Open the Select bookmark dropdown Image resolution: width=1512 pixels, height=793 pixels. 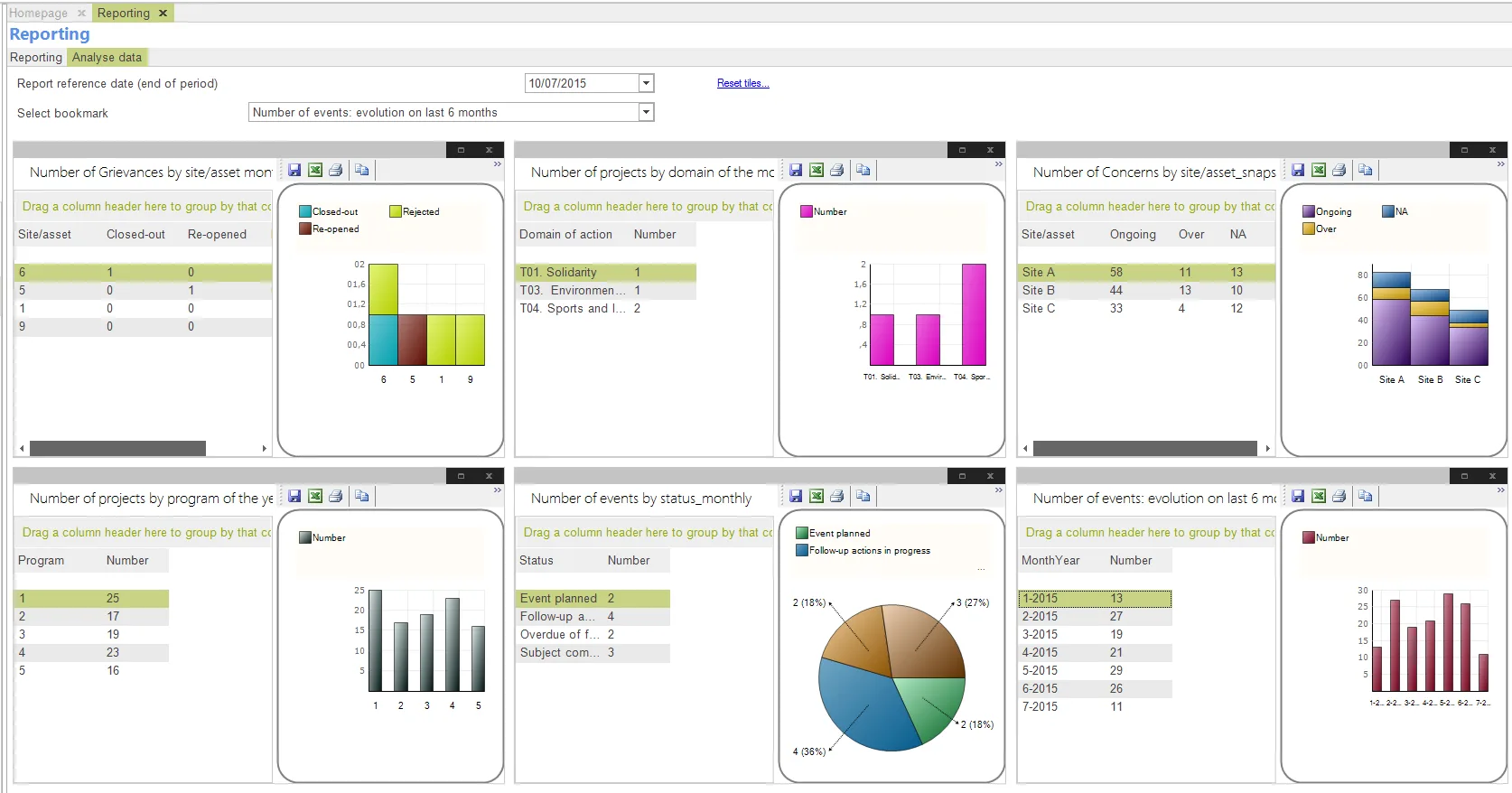pos(646,112)
